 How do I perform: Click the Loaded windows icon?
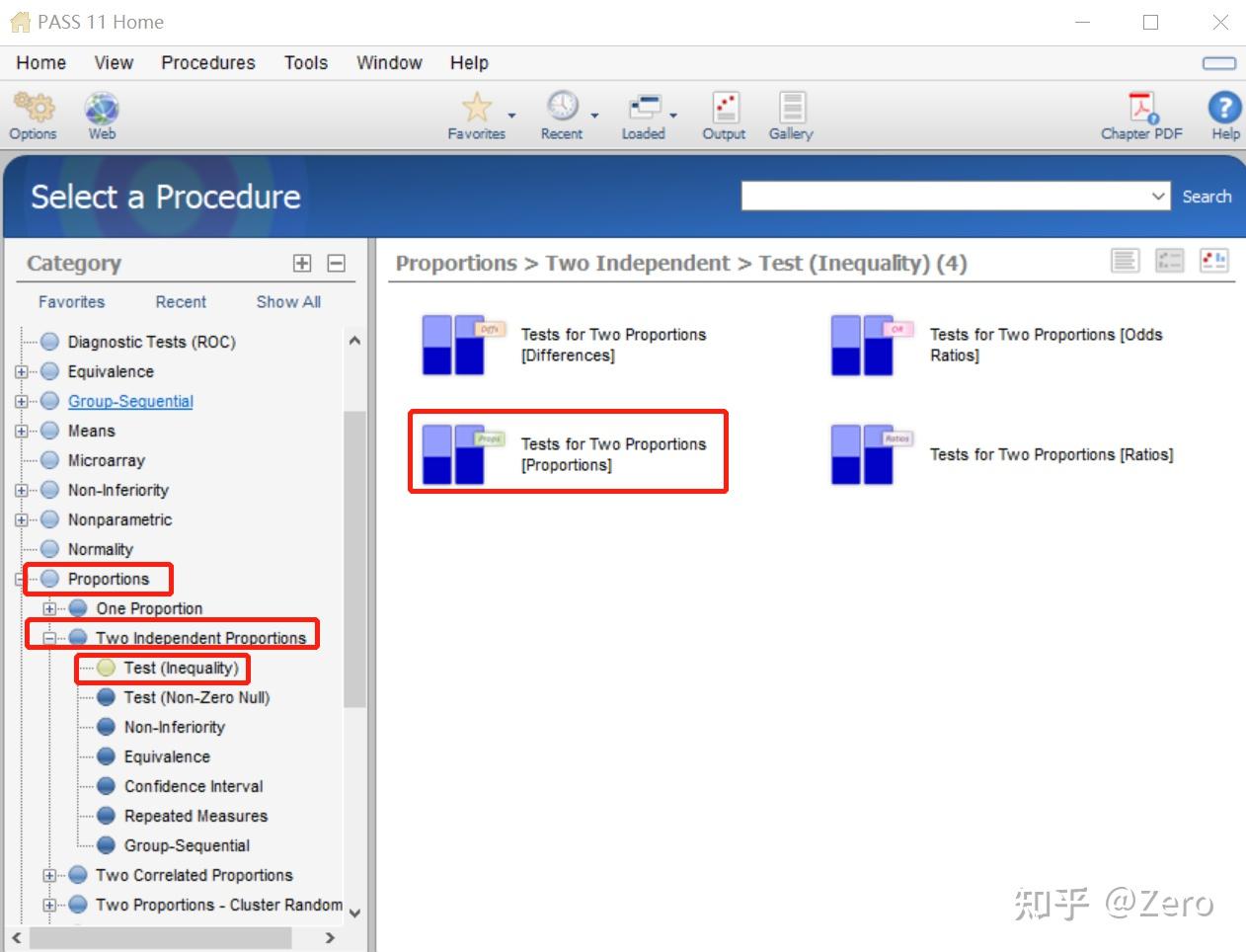coord(645,107)
